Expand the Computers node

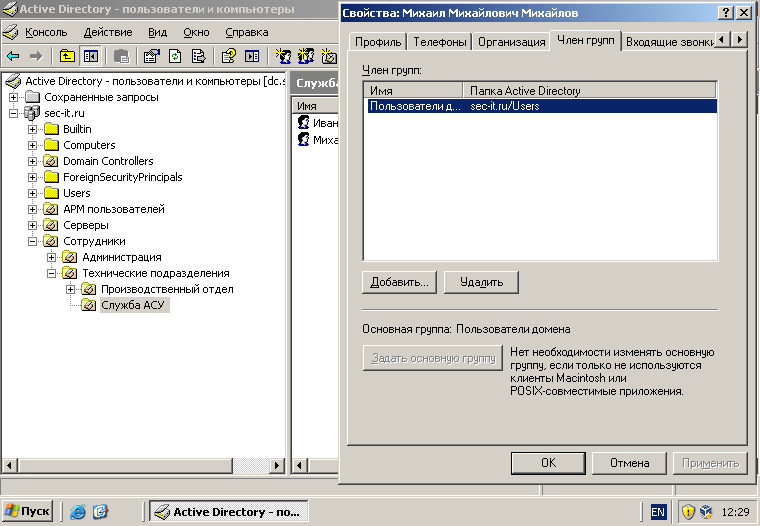tap(32, 145)
